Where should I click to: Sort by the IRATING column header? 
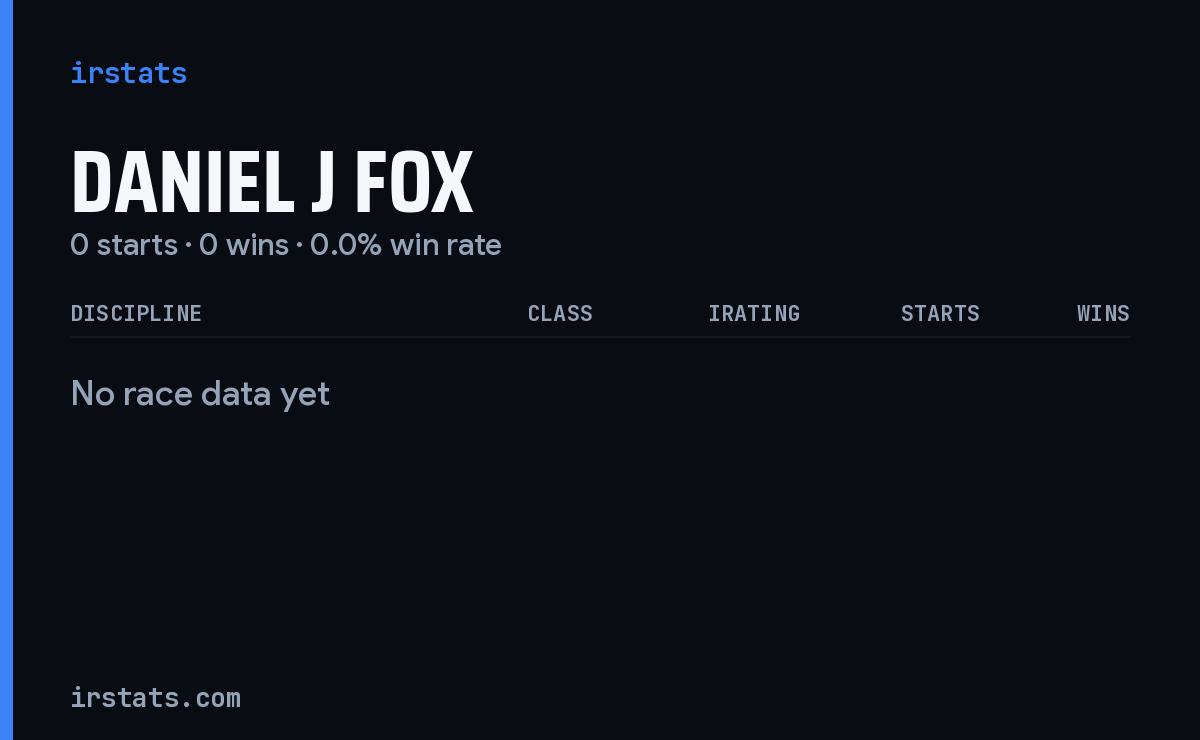(754, 313)
